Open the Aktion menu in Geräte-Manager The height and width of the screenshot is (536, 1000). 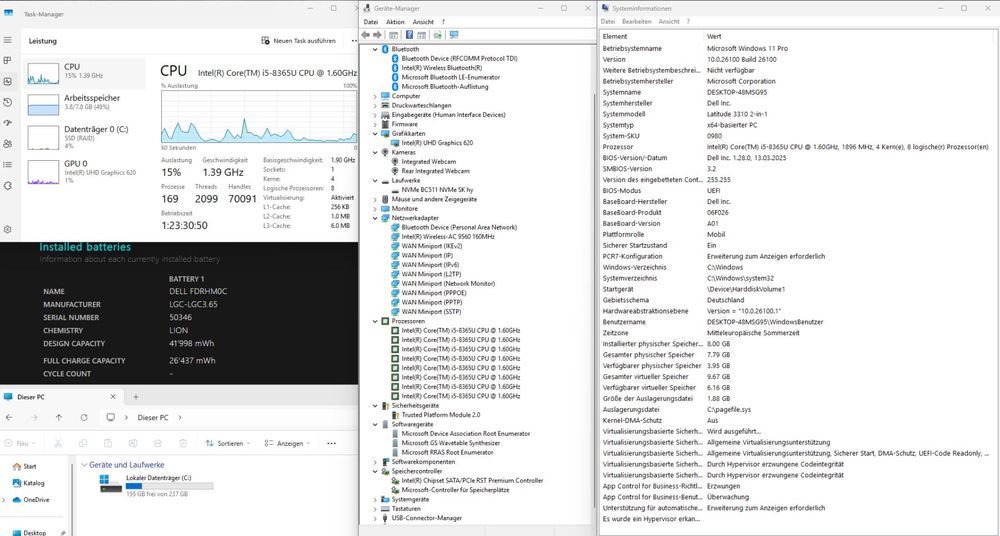[x=395, y=21]
